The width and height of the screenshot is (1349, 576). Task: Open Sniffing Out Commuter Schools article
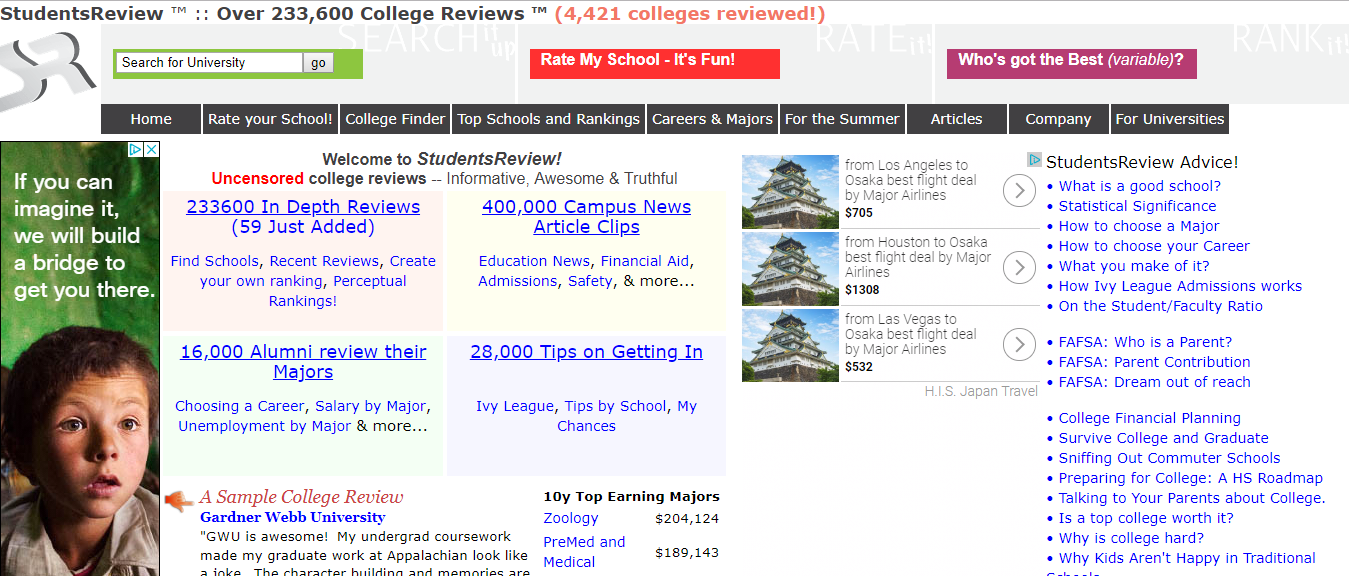(x=1170, y=458)
